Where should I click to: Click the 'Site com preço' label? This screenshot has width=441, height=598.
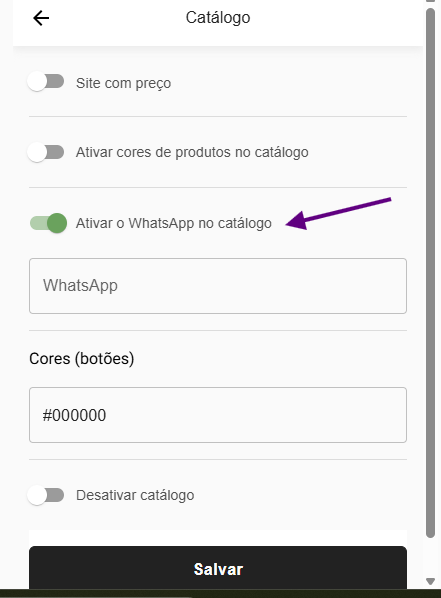click(x=123, y=83)
